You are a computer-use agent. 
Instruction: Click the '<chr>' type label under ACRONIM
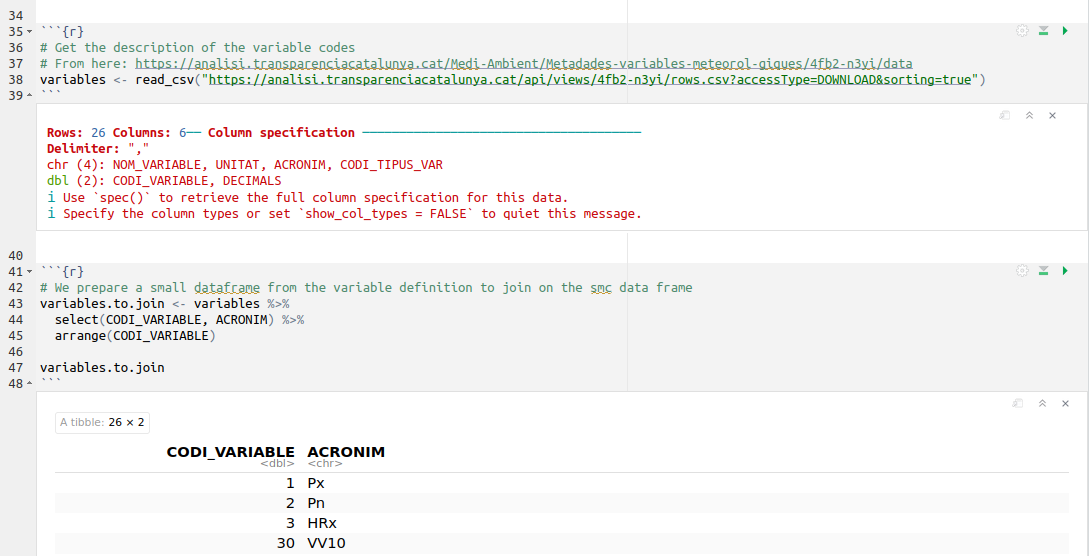click(x=324, y=464)
